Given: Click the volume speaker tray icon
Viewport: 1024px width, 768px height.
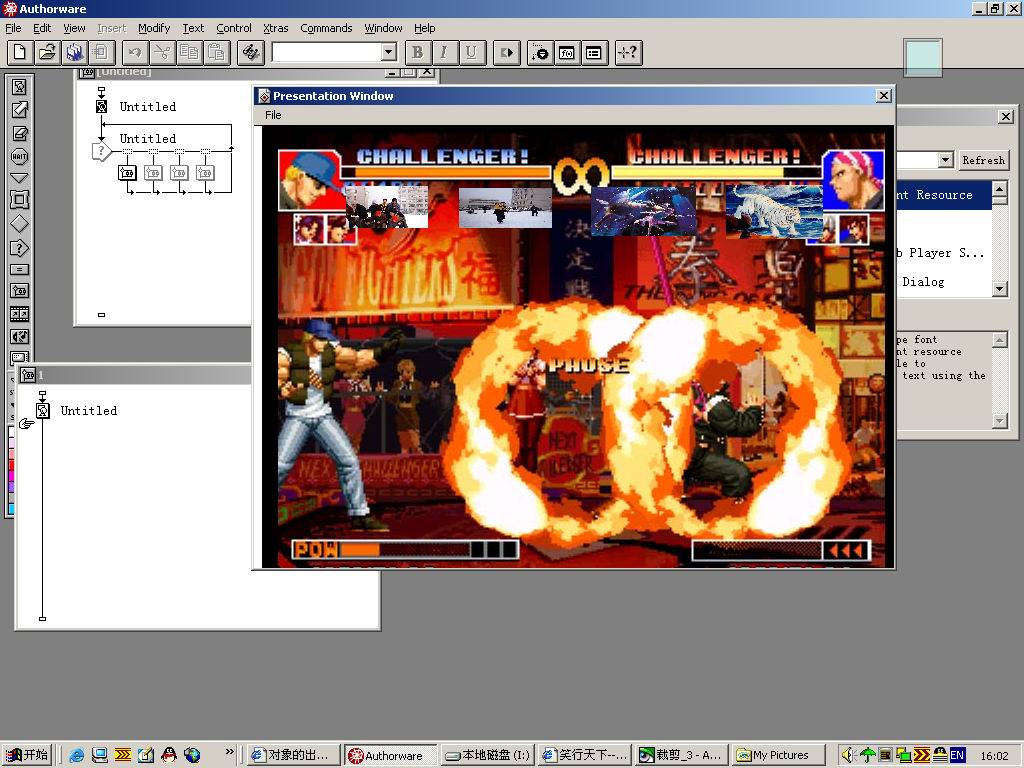Looking at the screenshot, I should tap(848, 755).
